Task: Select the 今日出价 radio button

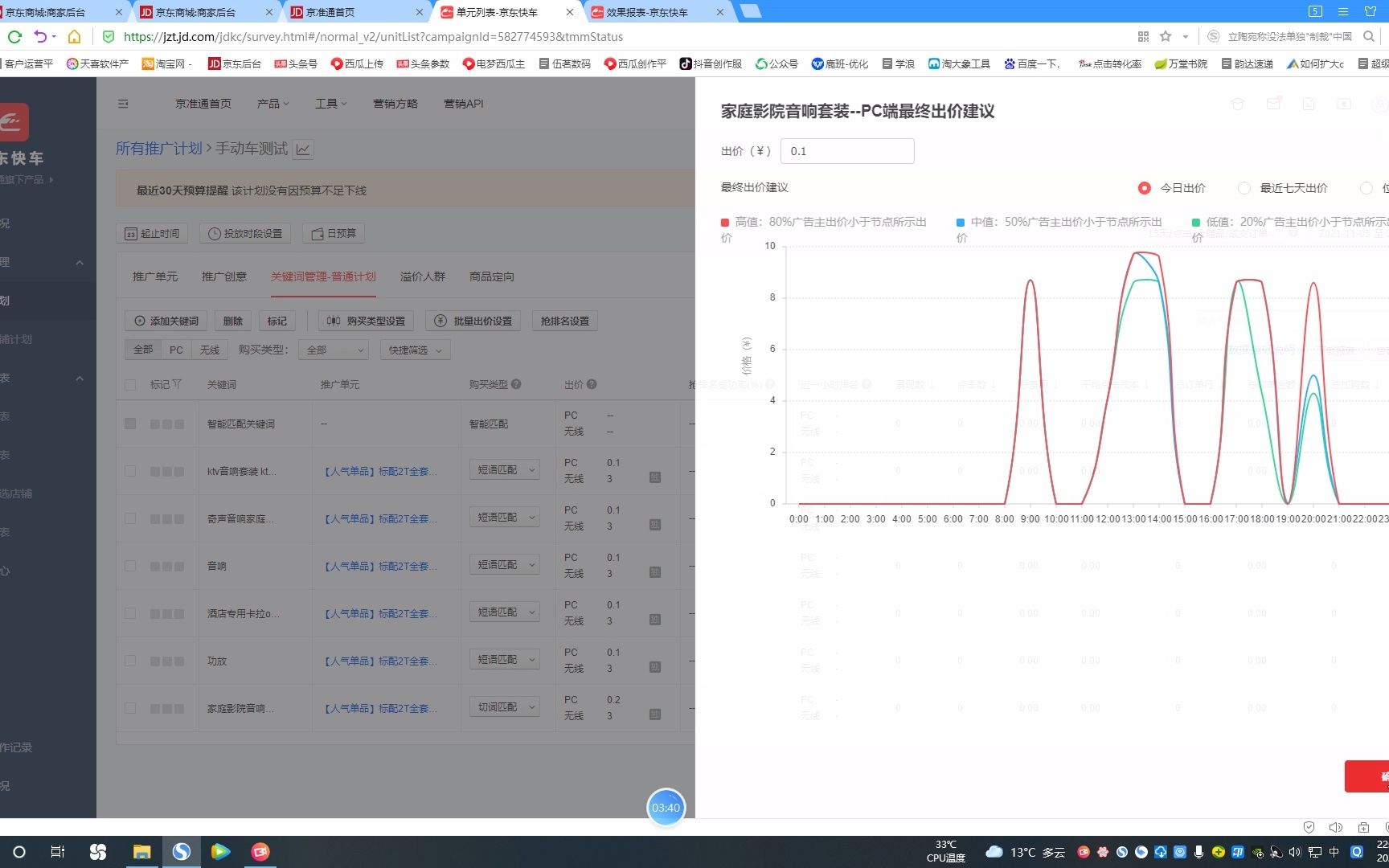Action: (x=1144, y=188)
